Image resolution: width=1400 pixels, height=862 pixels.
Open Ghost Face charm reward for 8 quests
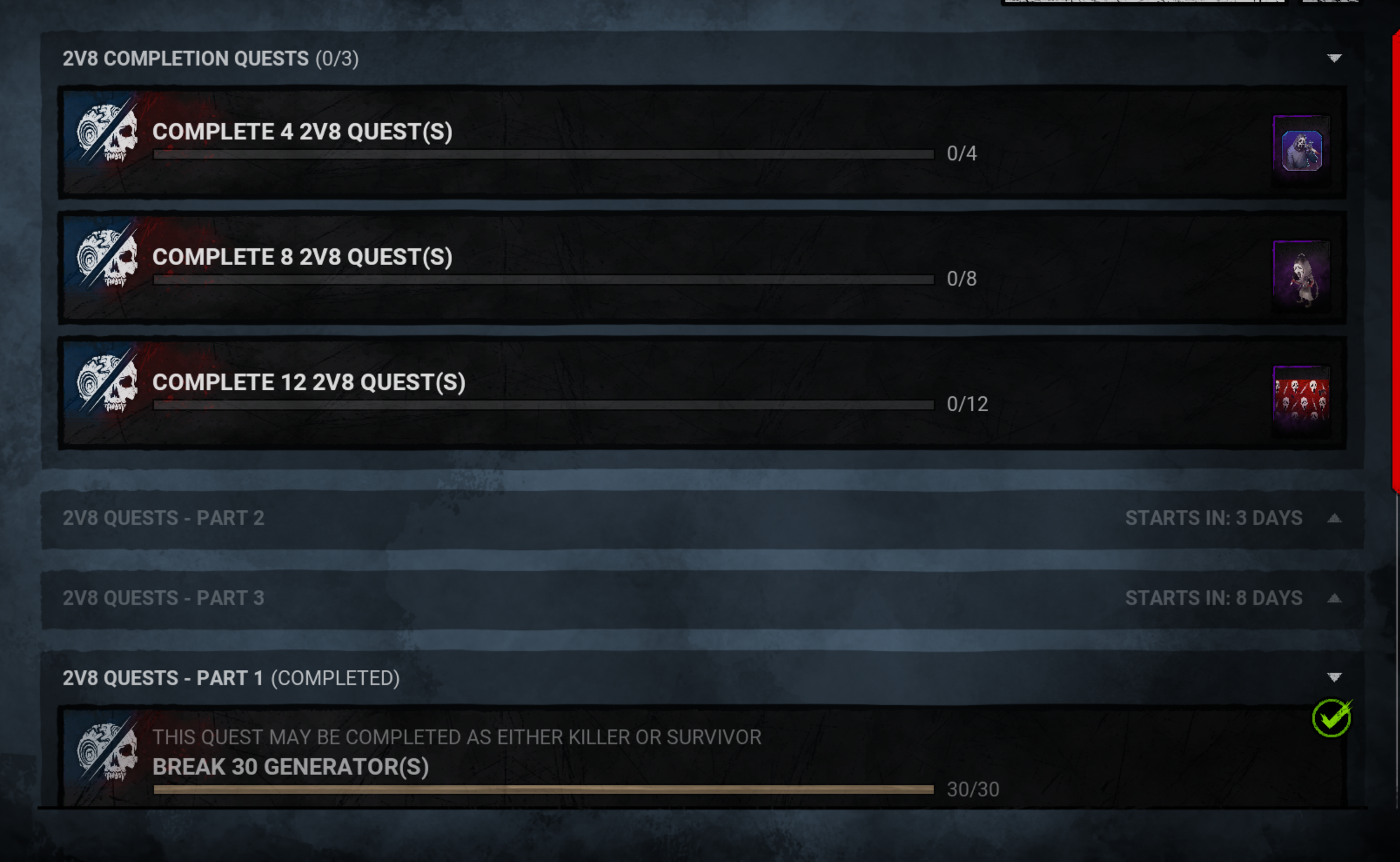tap(1301, 276)
